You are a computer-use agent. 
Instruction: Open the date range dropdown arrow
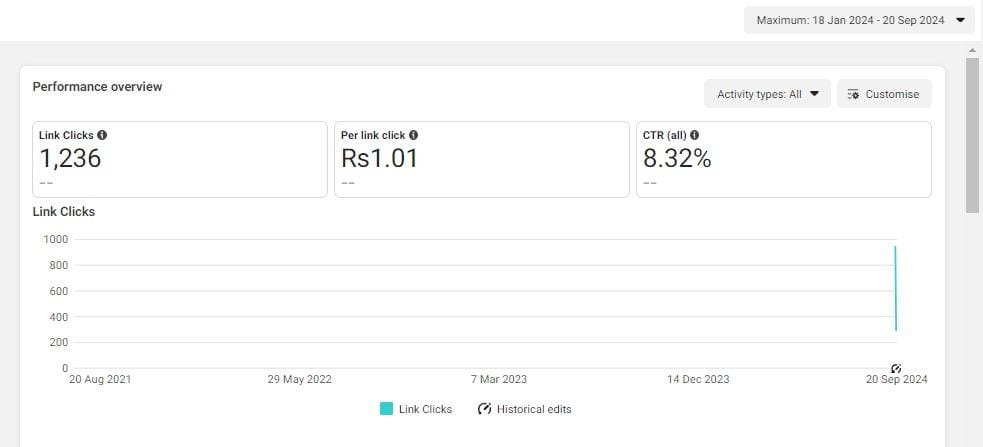click(960, 20)
